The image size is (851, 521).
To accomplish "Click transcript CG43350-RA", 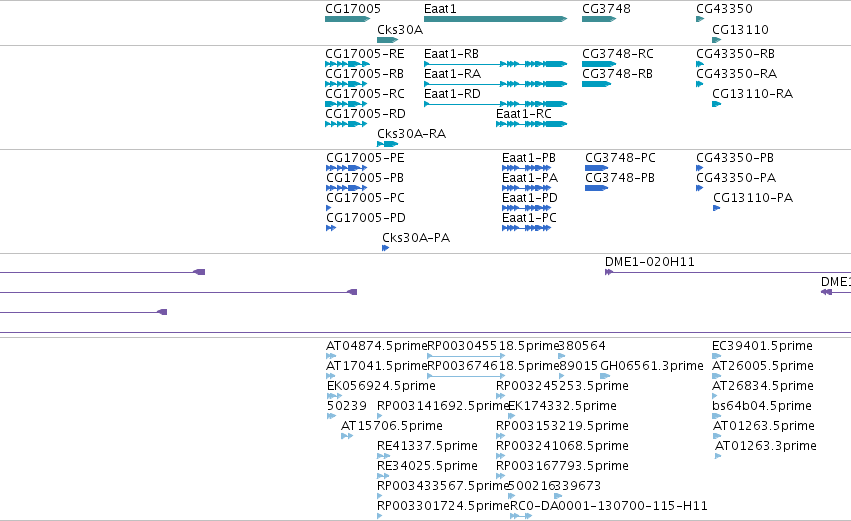I will pyautogui.click(x=736, y=74).
